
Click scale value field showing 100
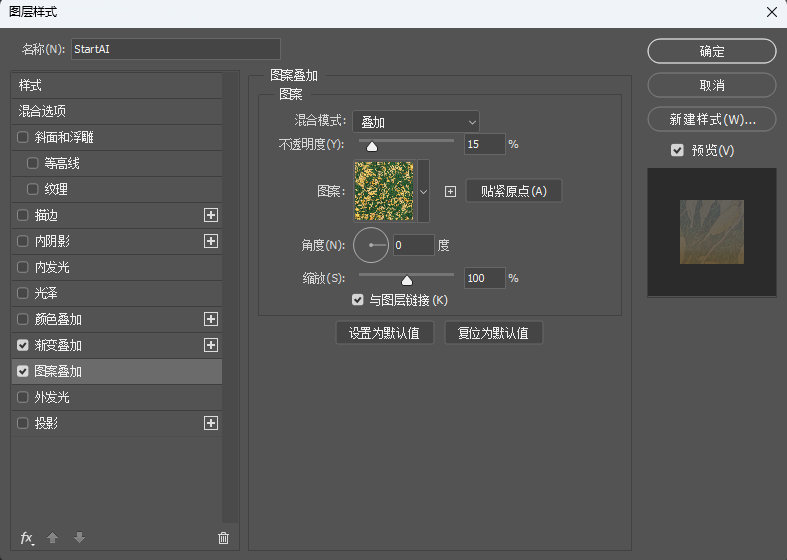(x=484, y=278)
